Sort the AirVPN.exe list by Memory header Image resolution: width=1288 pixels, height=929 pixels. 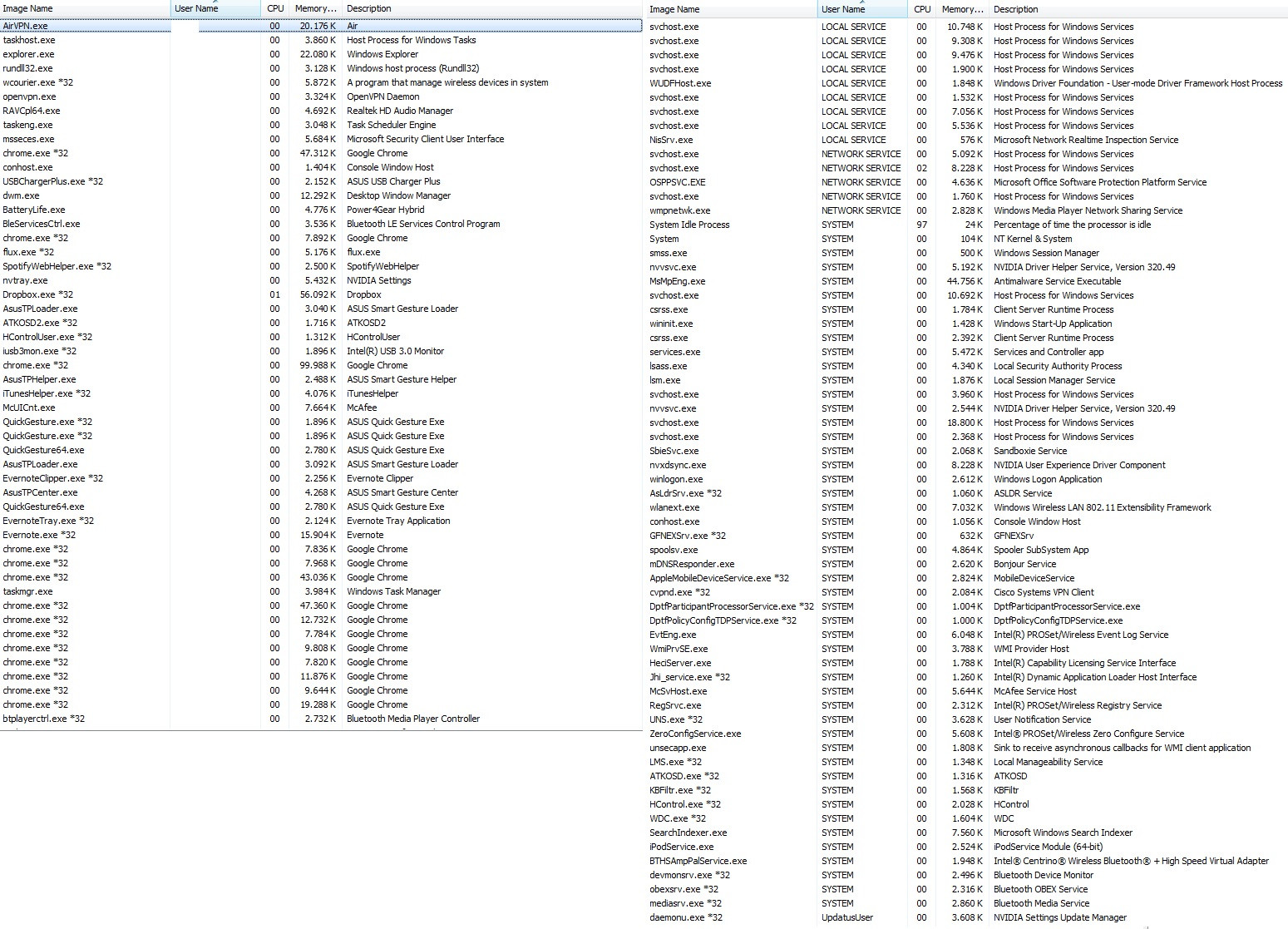(315, 8)
